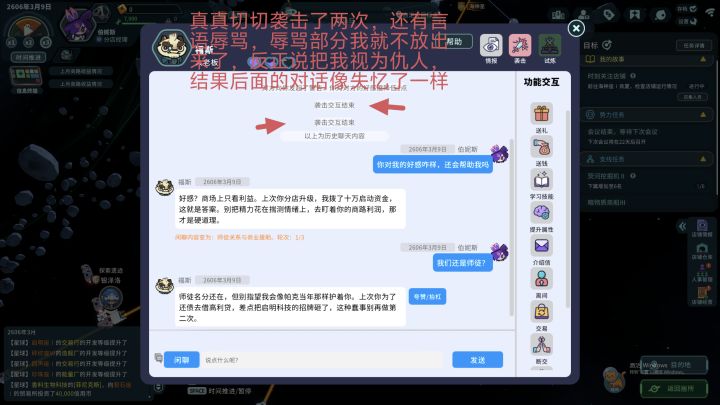
Task: Click the 以上为历史聊天内容 divider label
Action: pyautogui.click(x=334, y=136)
